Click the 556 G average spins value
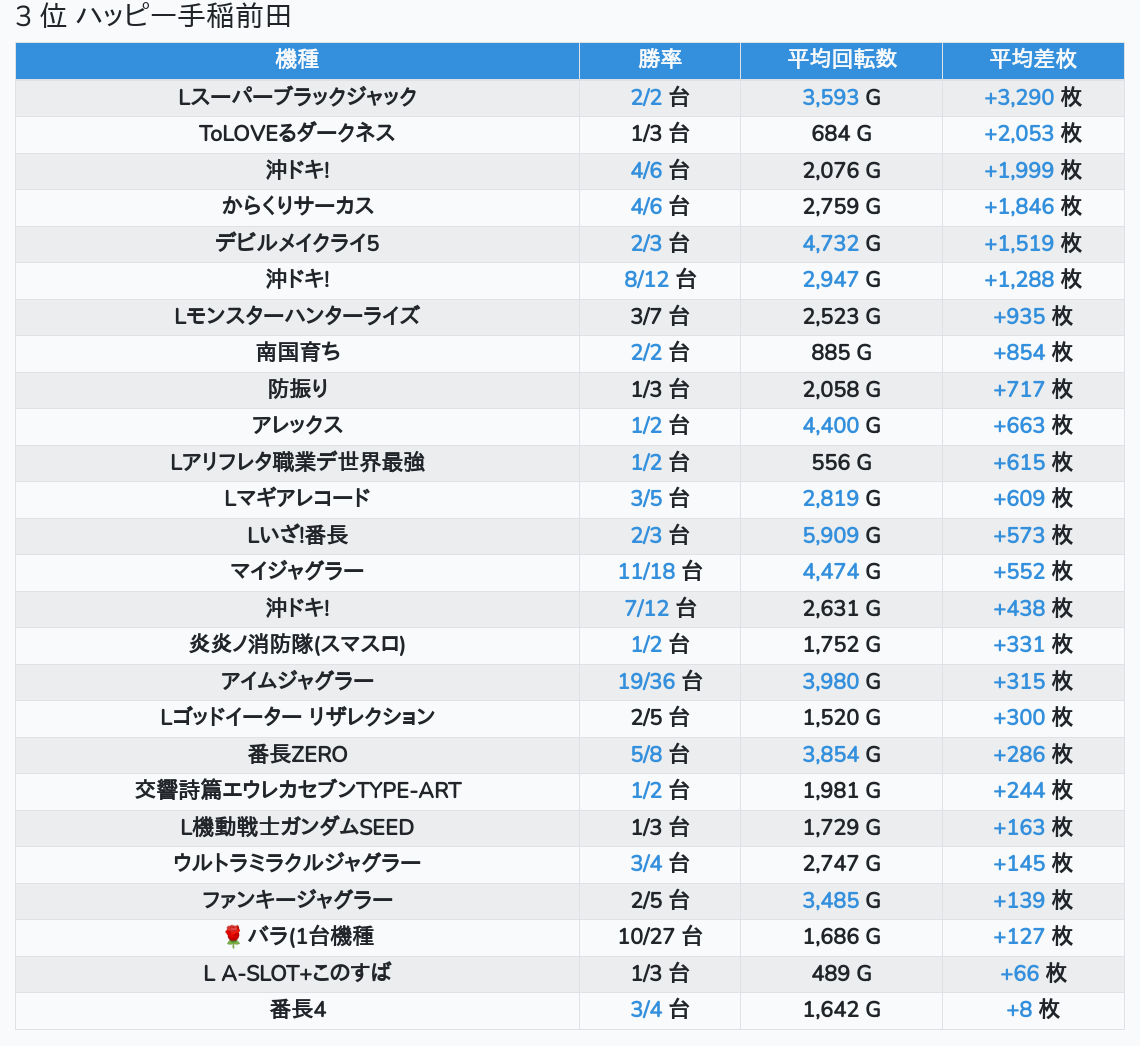The image size is (1140, 1046). [x=841, y=462]
